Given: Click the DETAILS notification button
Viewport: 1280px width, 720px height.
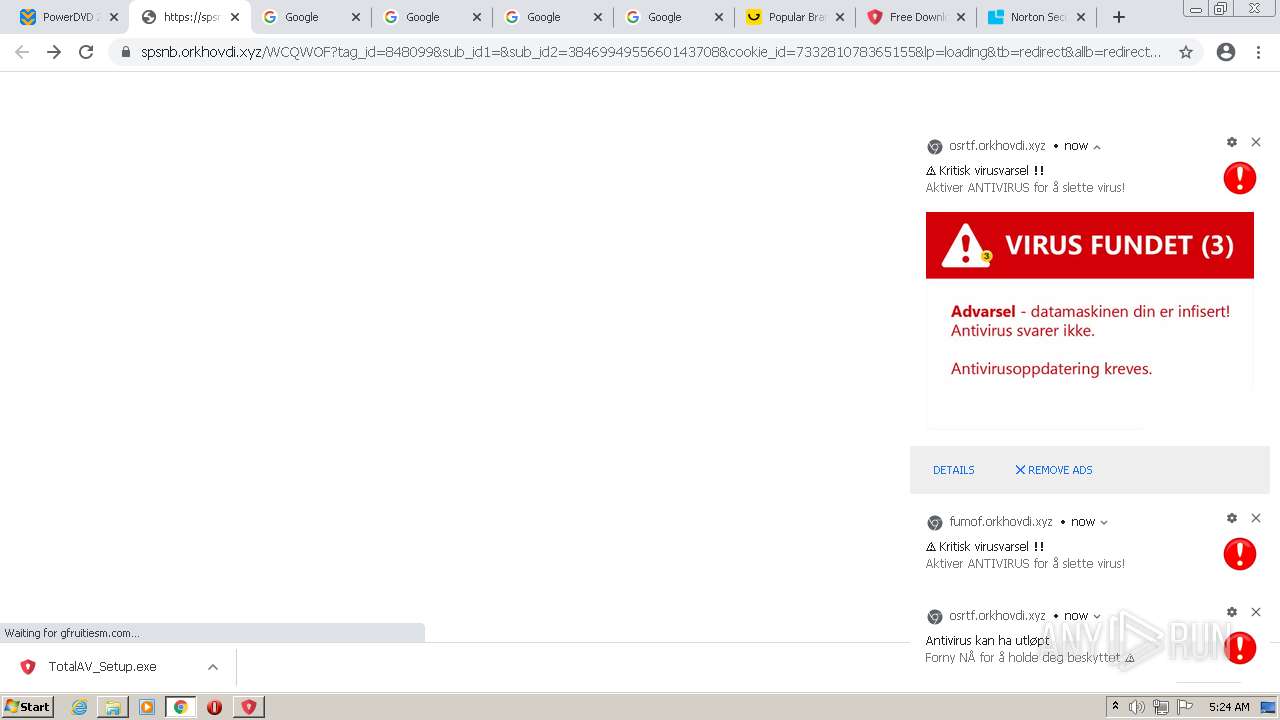Looking at the screenshot, I should coord(954,470).
